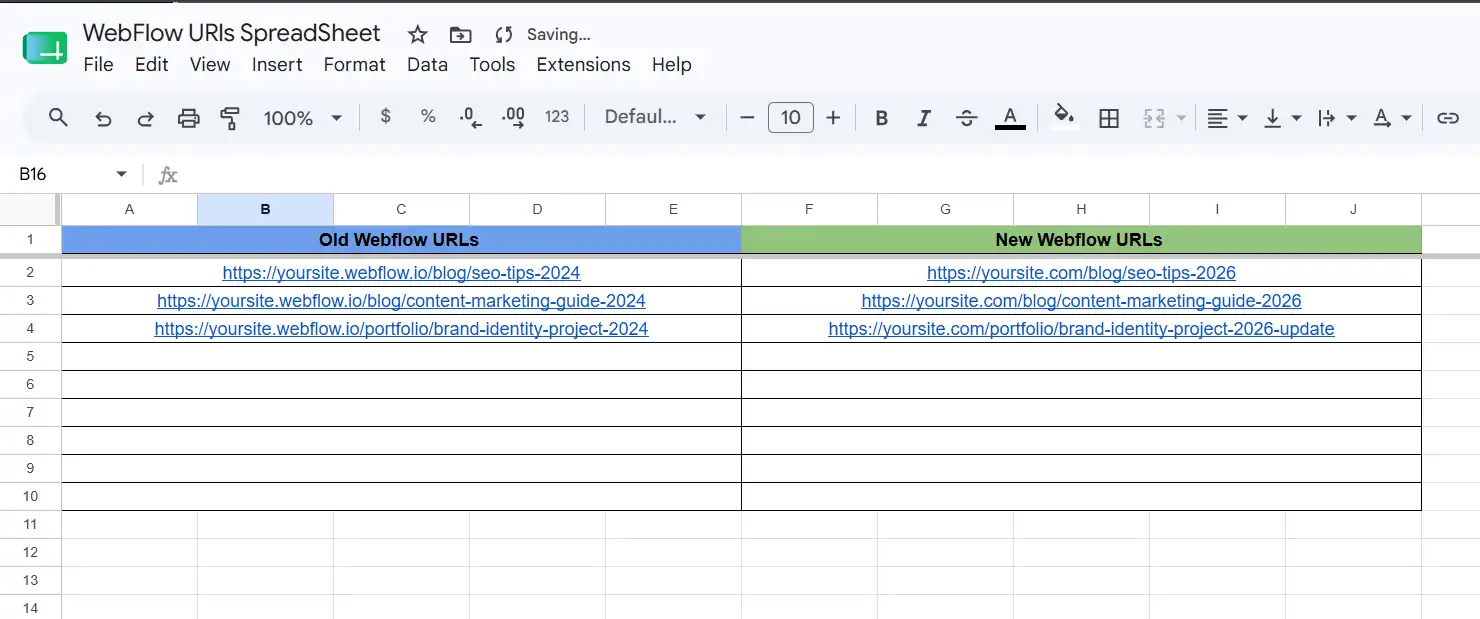Toggle strikethrough formatting
The height and width of the screenshot is (619, 1480).
pos(966,118)
